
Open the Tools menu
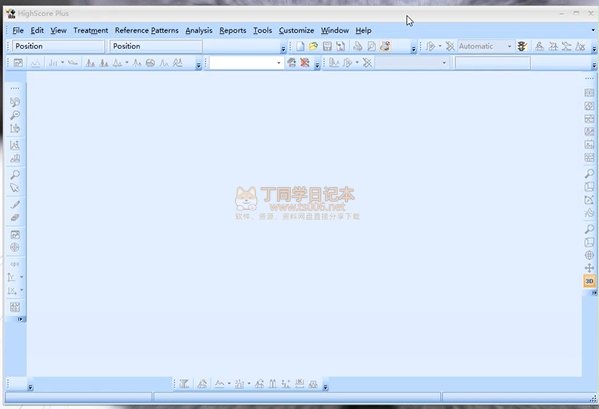tap(262, 31)
